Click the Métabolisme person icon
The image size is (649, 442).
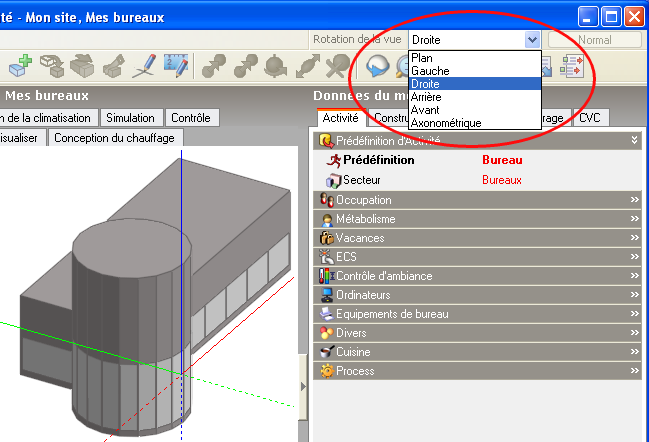point(326,219)
